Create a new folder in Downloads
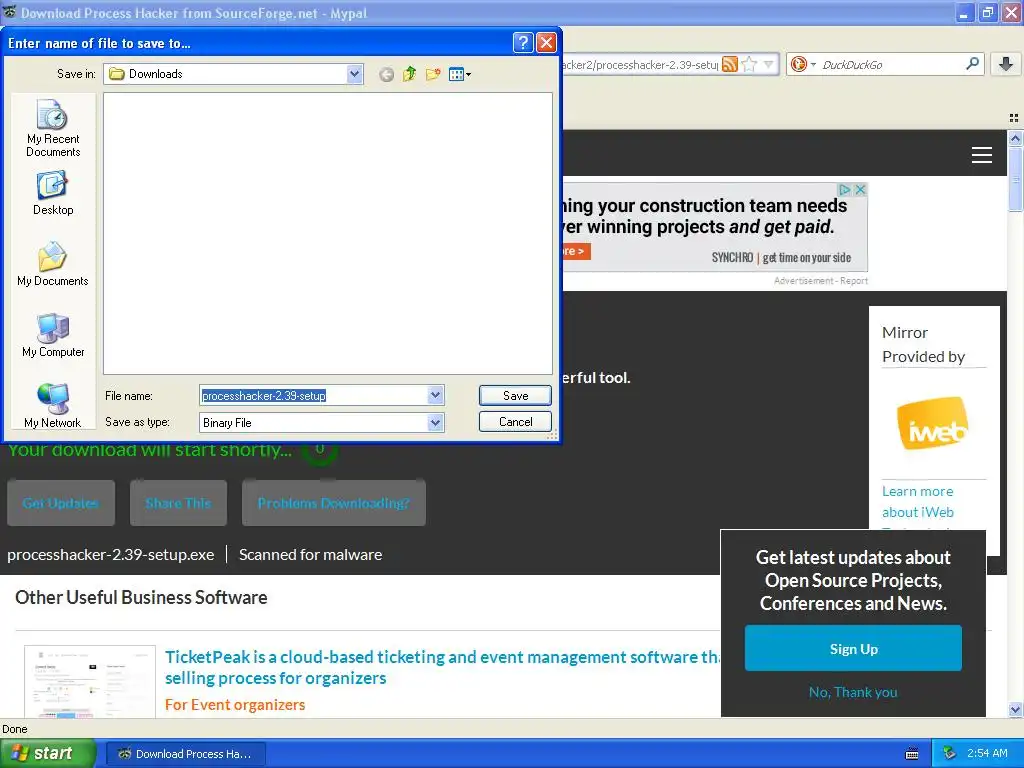Viewport: 1024px width, 768px height. click(x=432, y=74)
